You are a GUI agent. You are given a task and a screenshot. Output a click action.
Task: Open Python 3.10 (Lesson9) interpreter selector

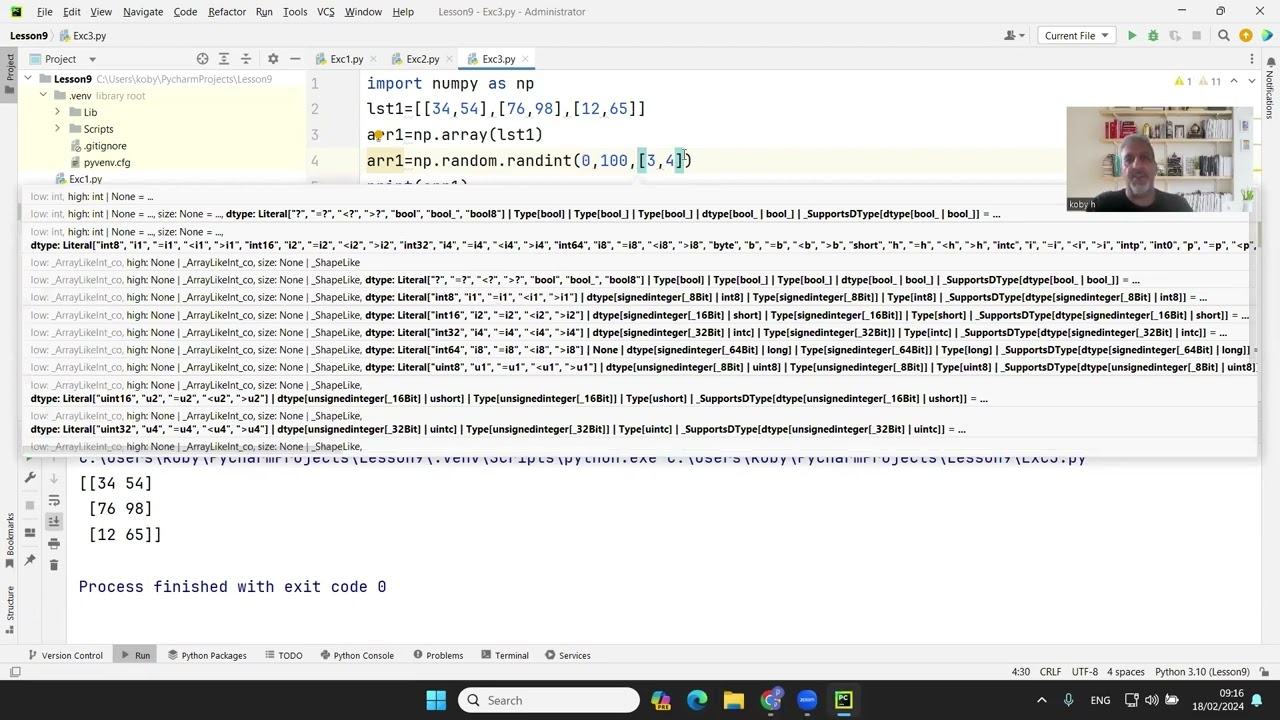click(1202, 672)
